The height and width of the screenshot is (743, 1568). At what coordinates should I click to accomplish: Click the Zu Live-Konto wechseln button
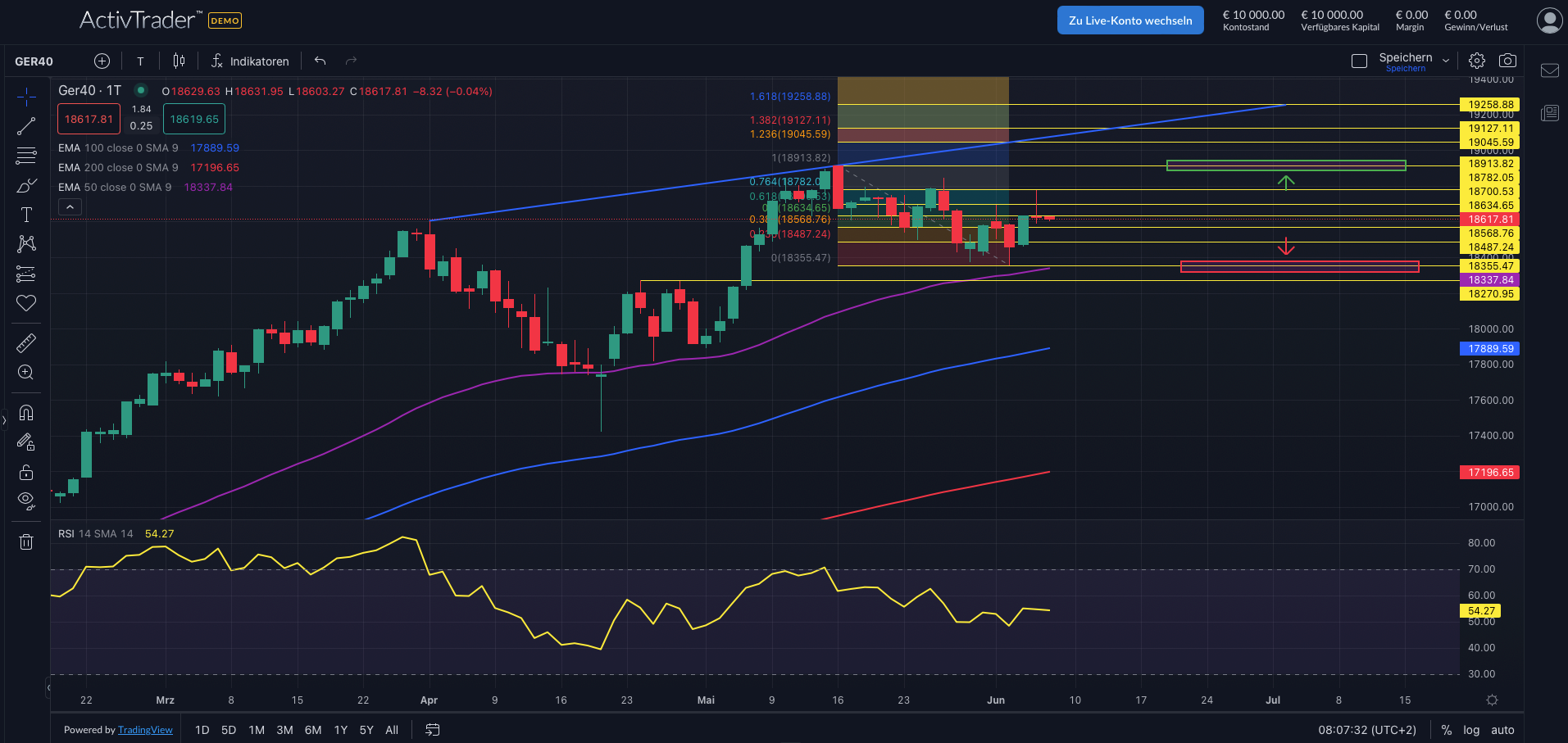[x=1129, y=20]
